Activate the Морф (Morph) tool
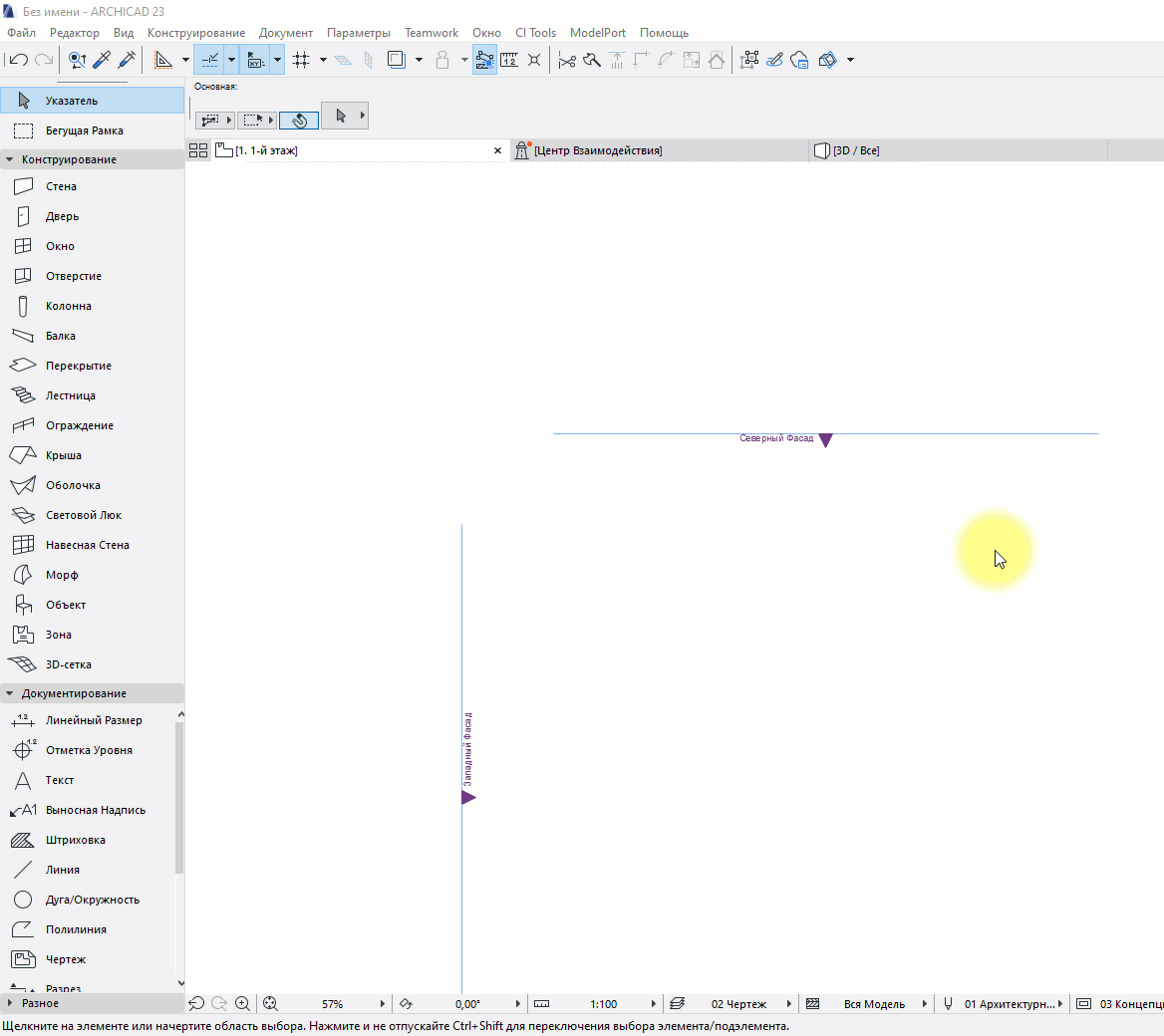The width and height of the screenshot is (1164, 1036). click(x=61, y=575)
